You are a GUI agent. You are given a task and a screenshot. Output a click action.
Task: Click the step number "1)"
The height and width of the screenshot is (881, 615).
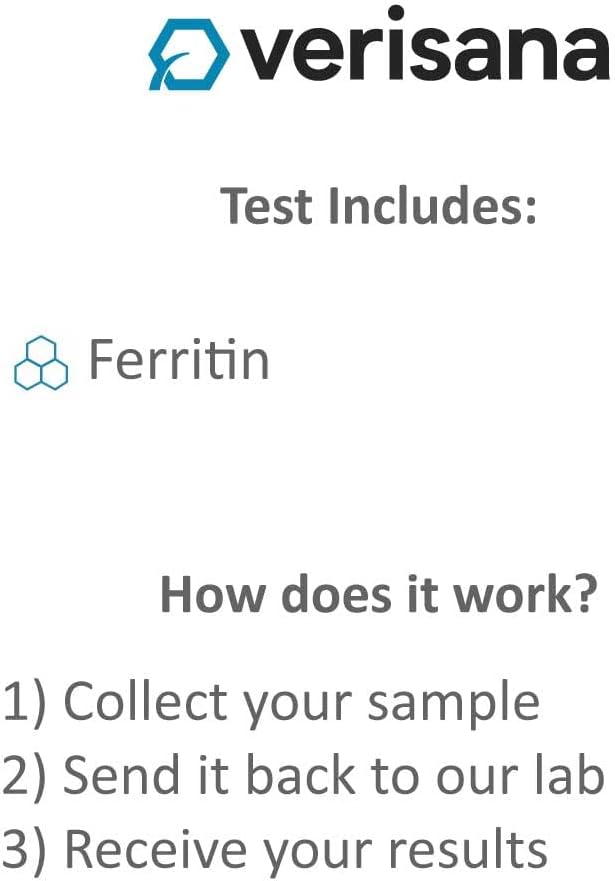24,701
